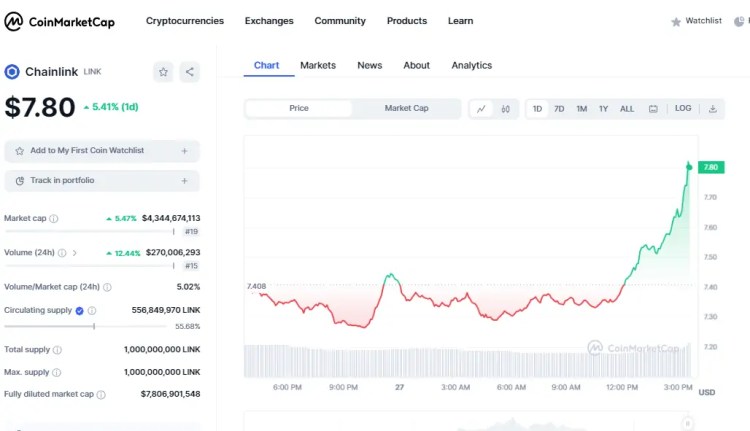Screen dimensions: 750x431
Task: Click the 5.41% (1d) price change
Action: 111,107
